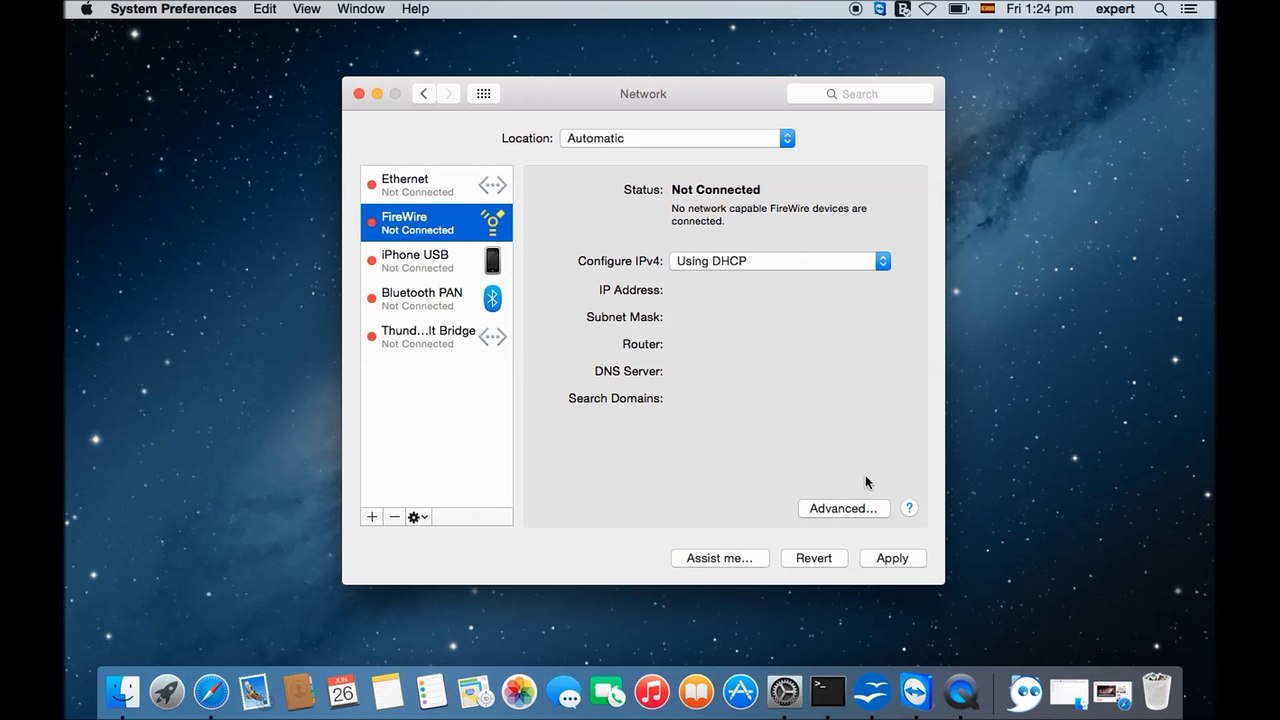Open Contacts from the Dock

click(299, 691)
